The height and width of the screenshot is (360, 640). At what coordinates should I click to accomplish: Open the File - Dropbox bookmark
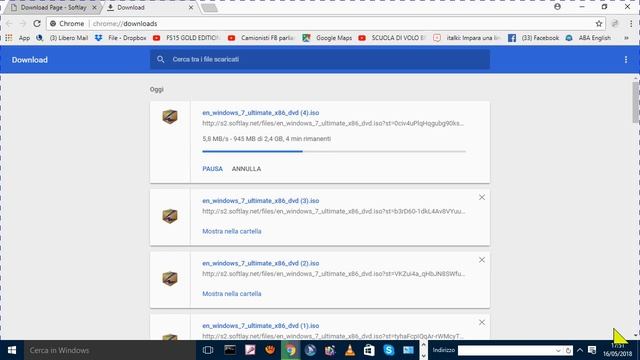point(120,38)
